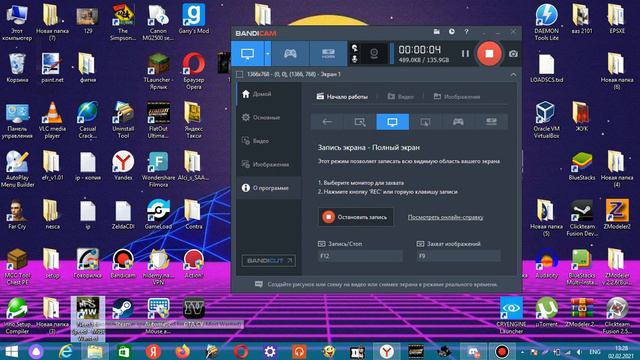640x360 pixels.
Task: Click the Bandicam record icon in the taskbar
Action: click(502, 351)
